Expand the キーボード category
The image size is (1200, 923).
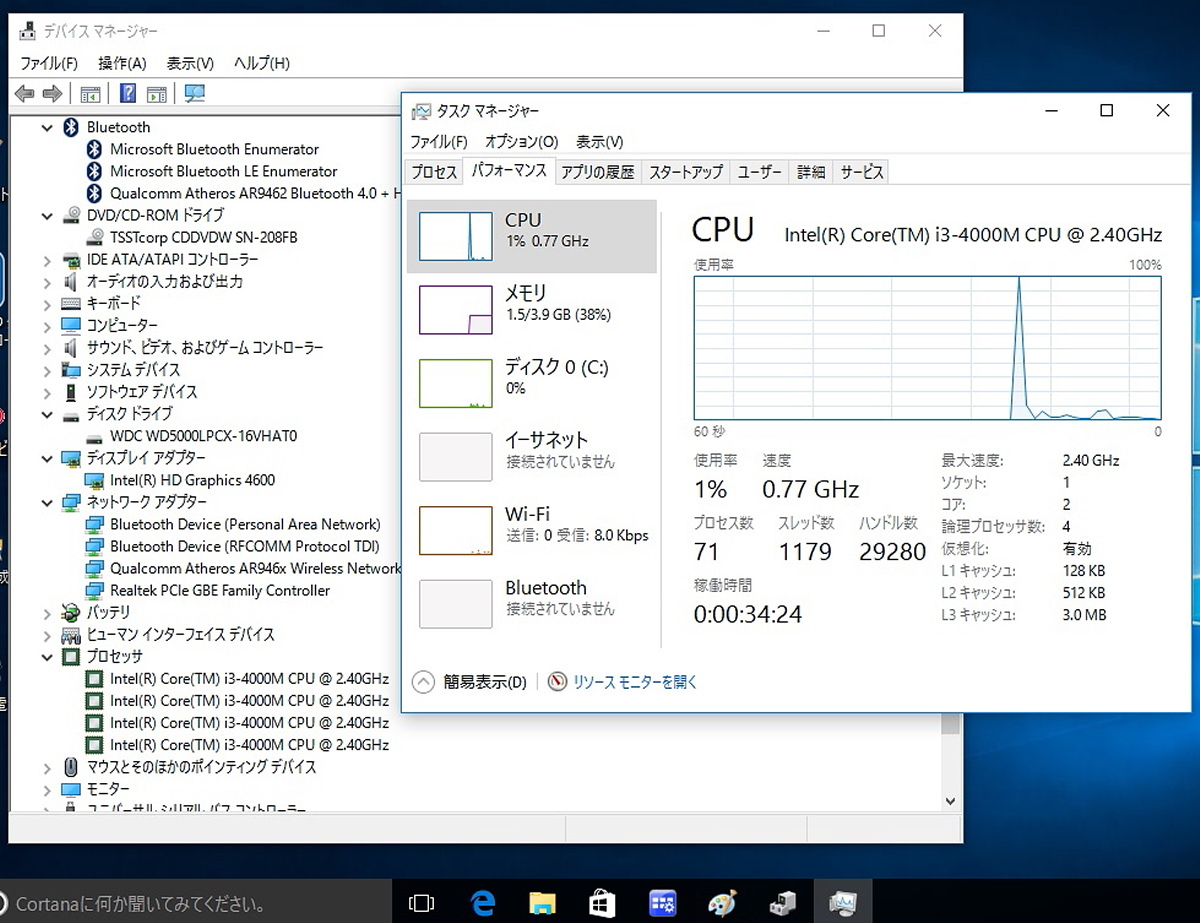tap(47, 303)
